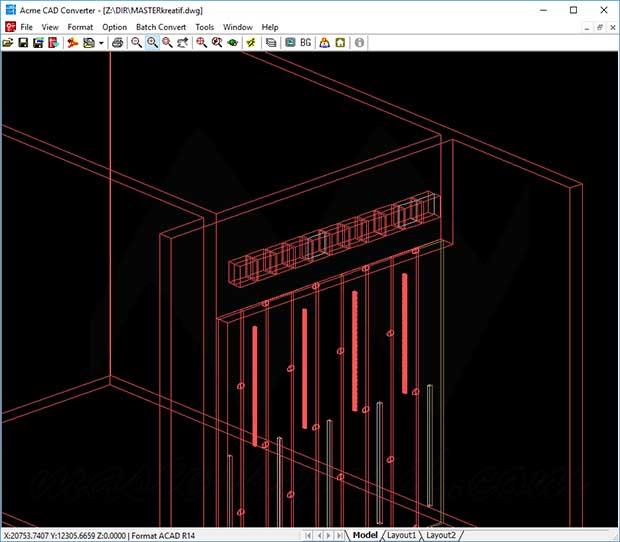Click 'Format ACAD R14' in status bar
The image size is (620, 542).
tap(163, 536)
